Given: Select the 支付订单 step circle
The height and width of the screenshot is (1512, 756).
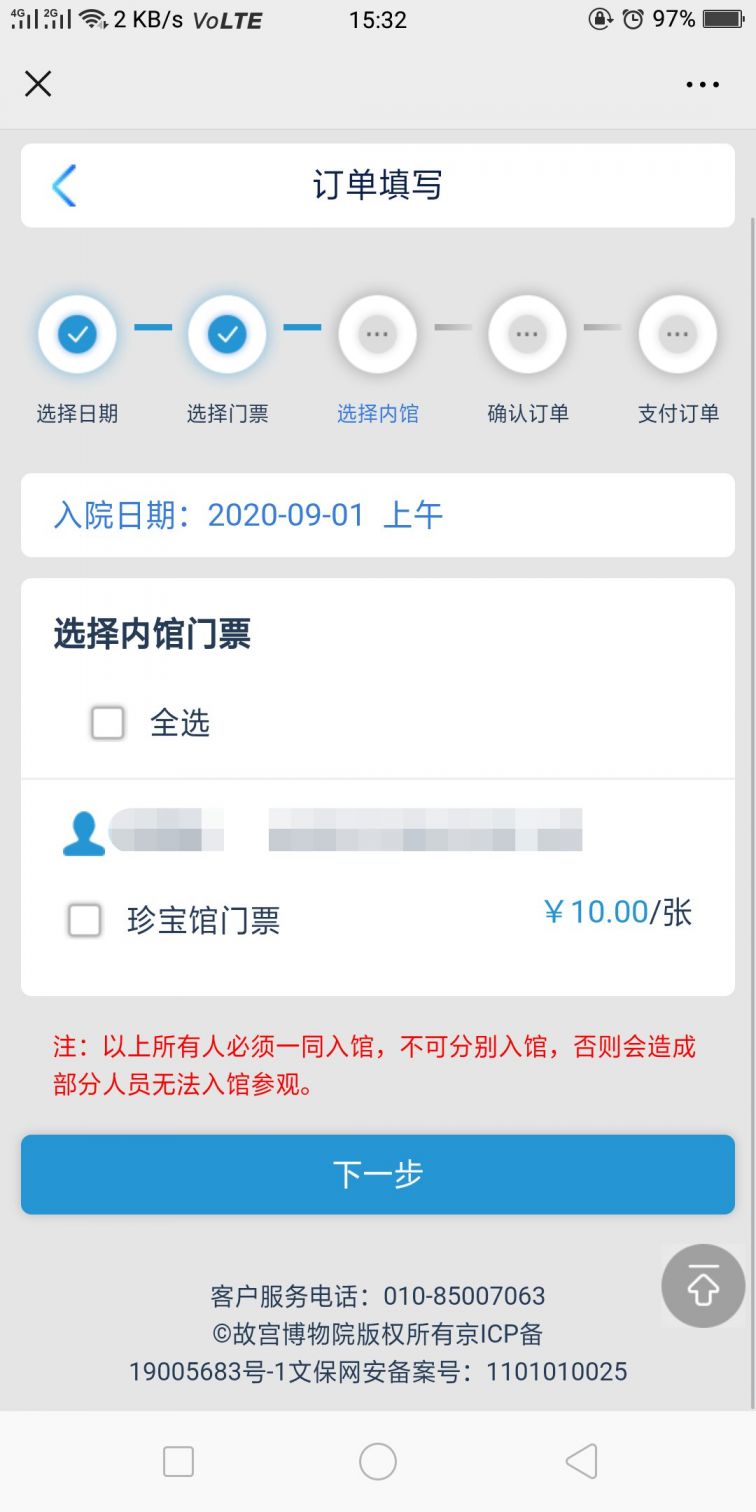Looking at the screenshot, I should (677, 334).
